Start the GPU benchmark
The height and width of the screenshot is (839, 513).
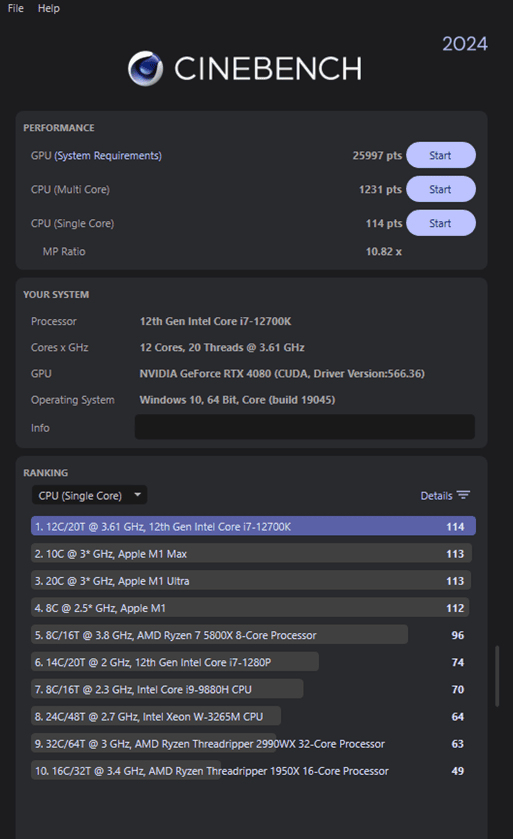pos(441,155)
